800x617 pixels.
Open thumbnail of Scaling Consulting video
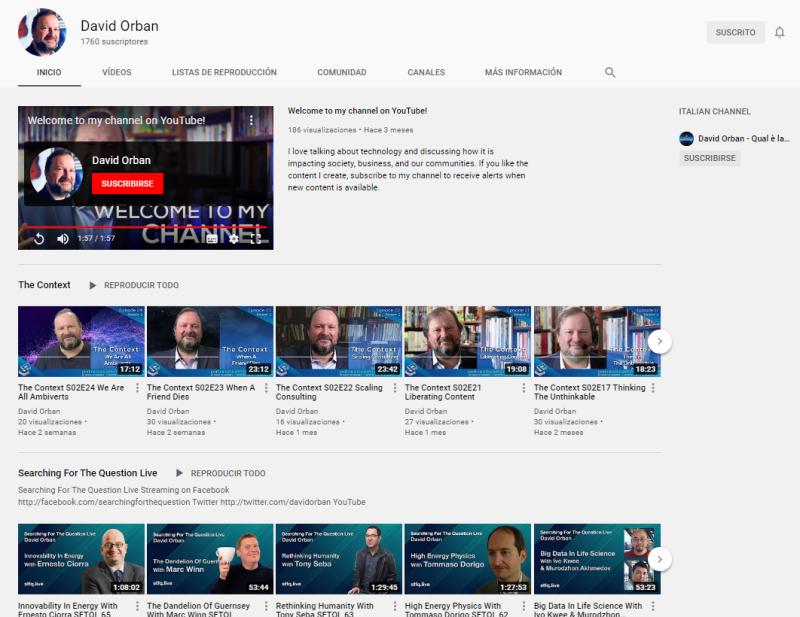(339, 341)
